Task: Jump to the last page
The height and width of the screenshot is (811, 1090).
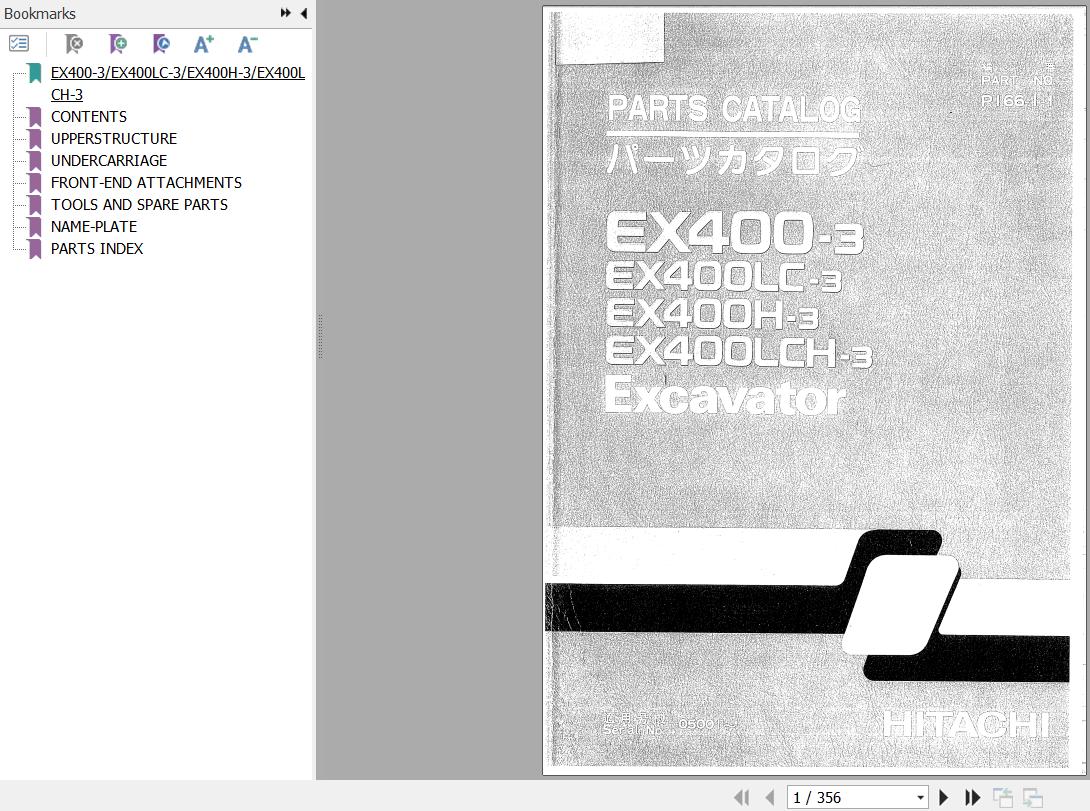Action: click(972, 798)
